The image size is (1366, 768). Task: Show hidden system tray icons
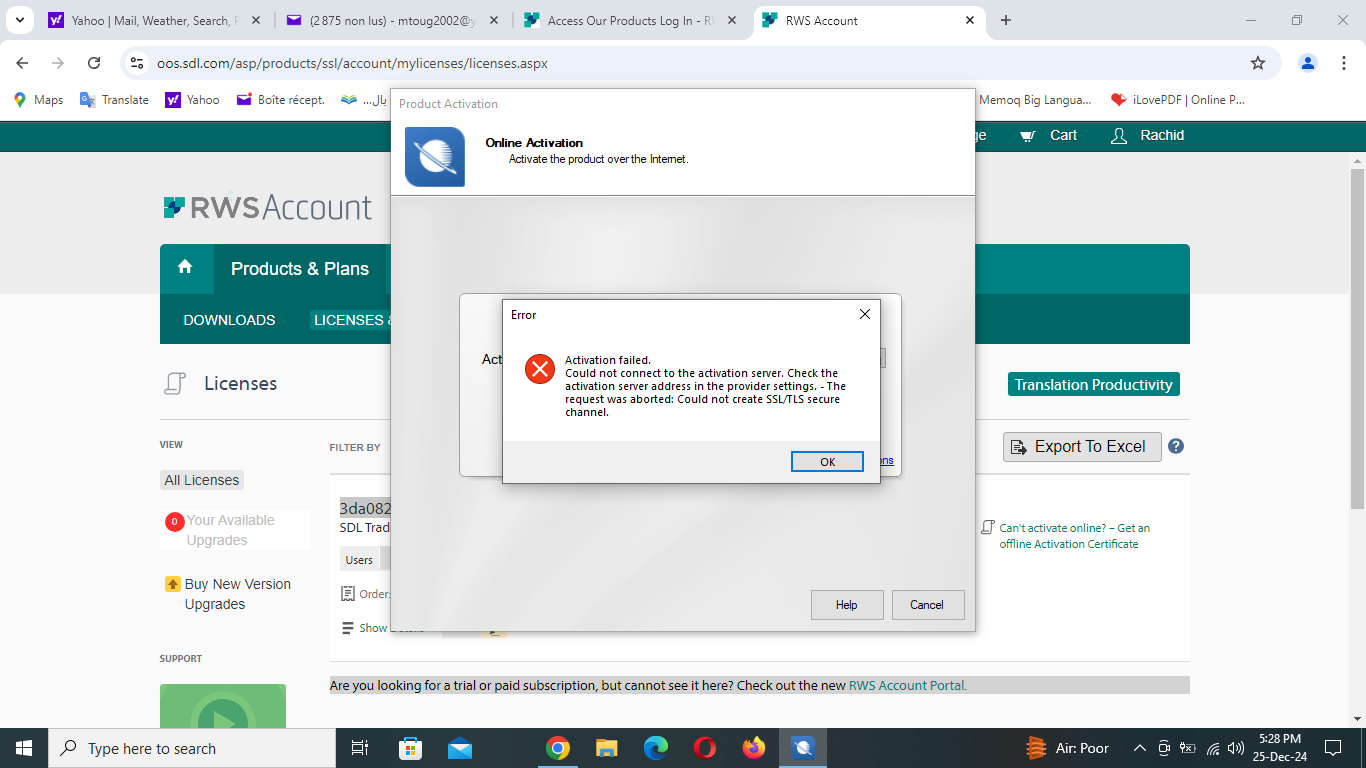coord(1139,748)
